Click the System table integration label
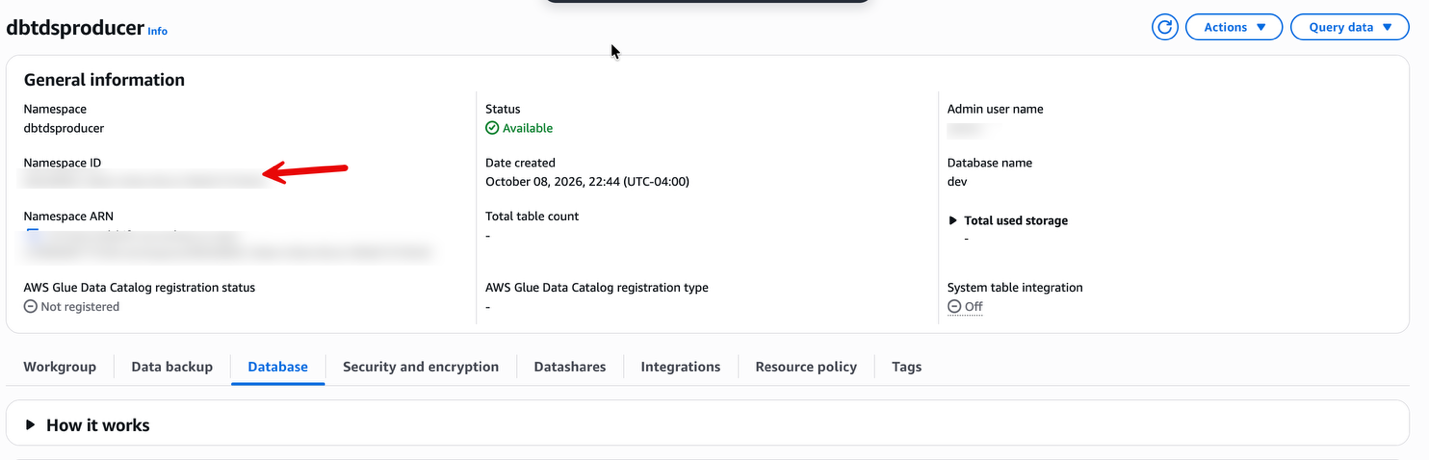This screenshot has height=460, width=1429. click(1015, 288)
